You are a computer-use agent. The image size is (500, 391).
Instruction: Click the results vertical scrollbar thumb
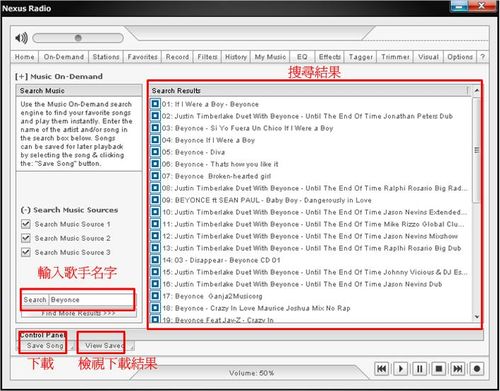tap(477, 150)
